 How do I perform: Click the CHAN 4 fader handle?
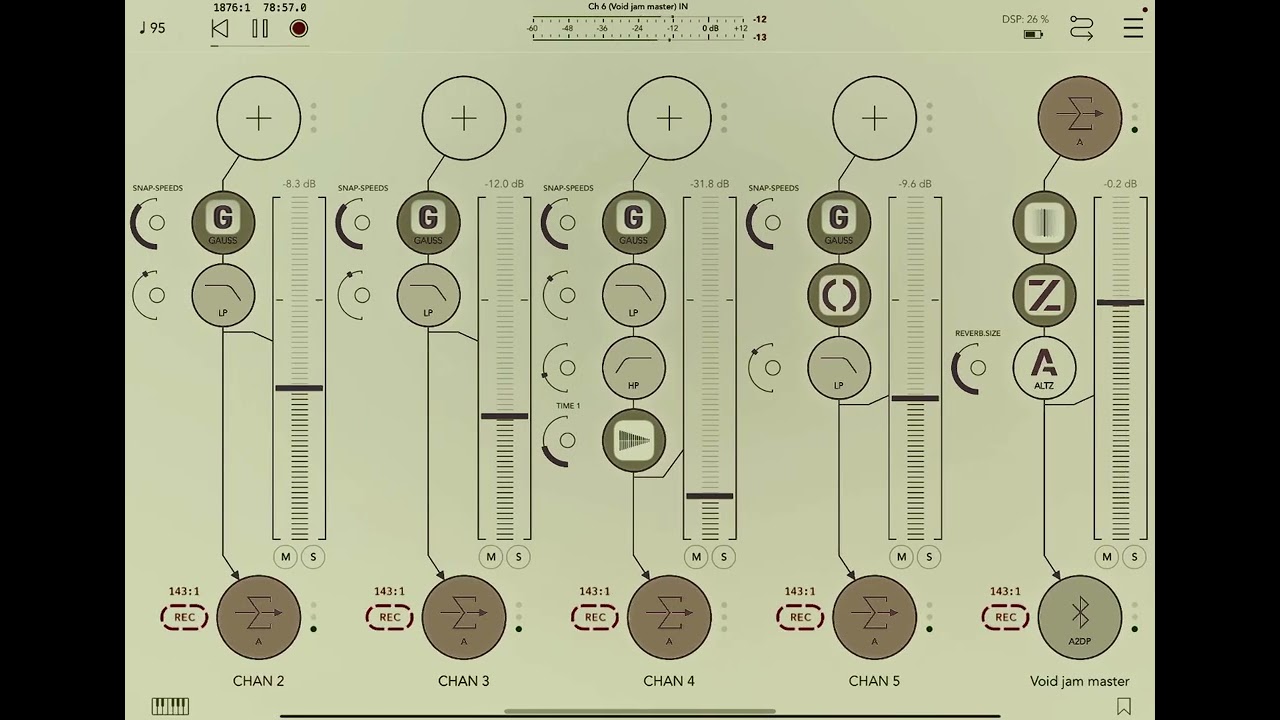pyautogui.click(x=710, y=496)
